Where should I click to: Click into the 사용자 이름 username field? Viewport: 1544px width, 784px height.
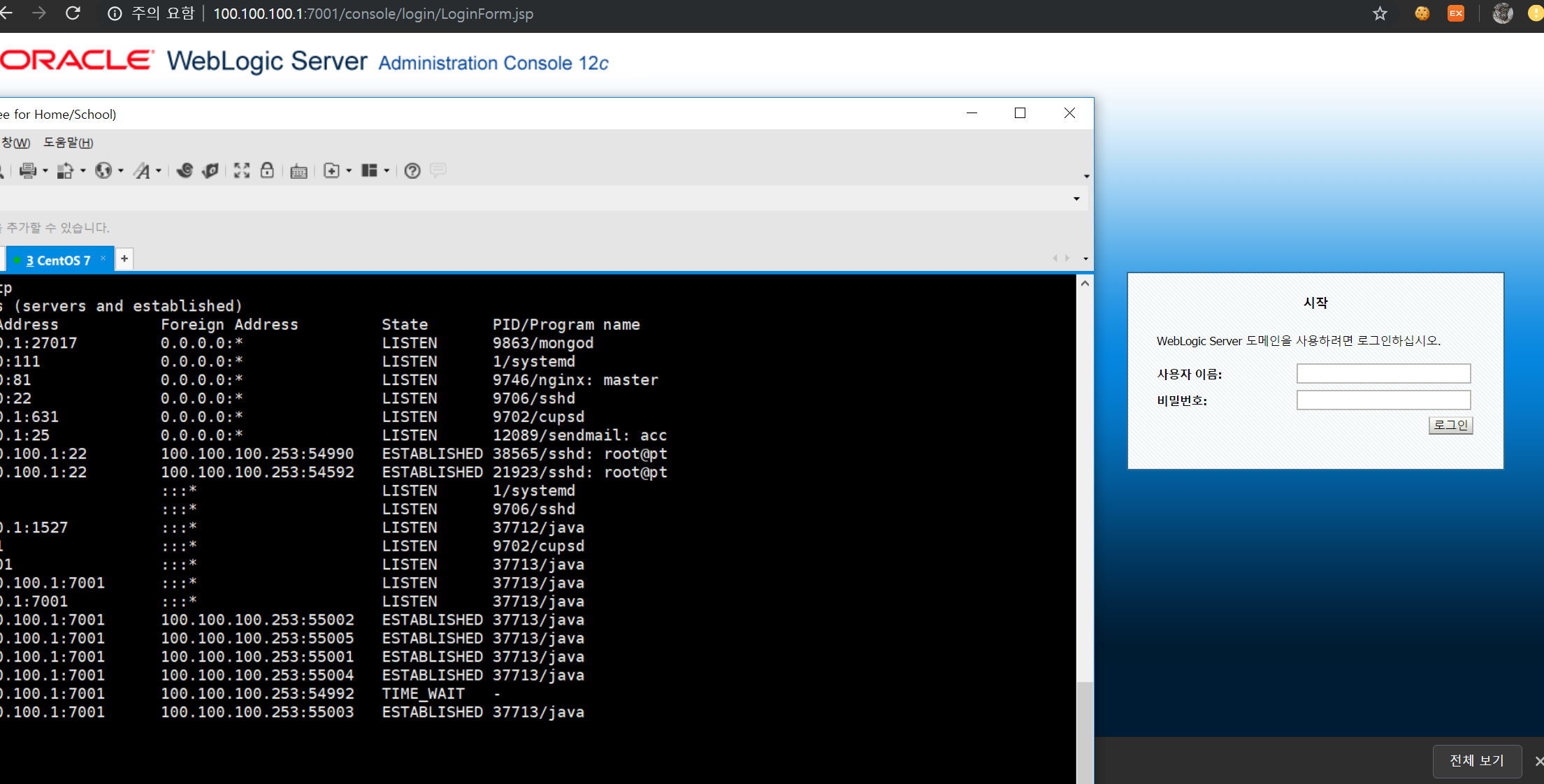point(1383,374)
